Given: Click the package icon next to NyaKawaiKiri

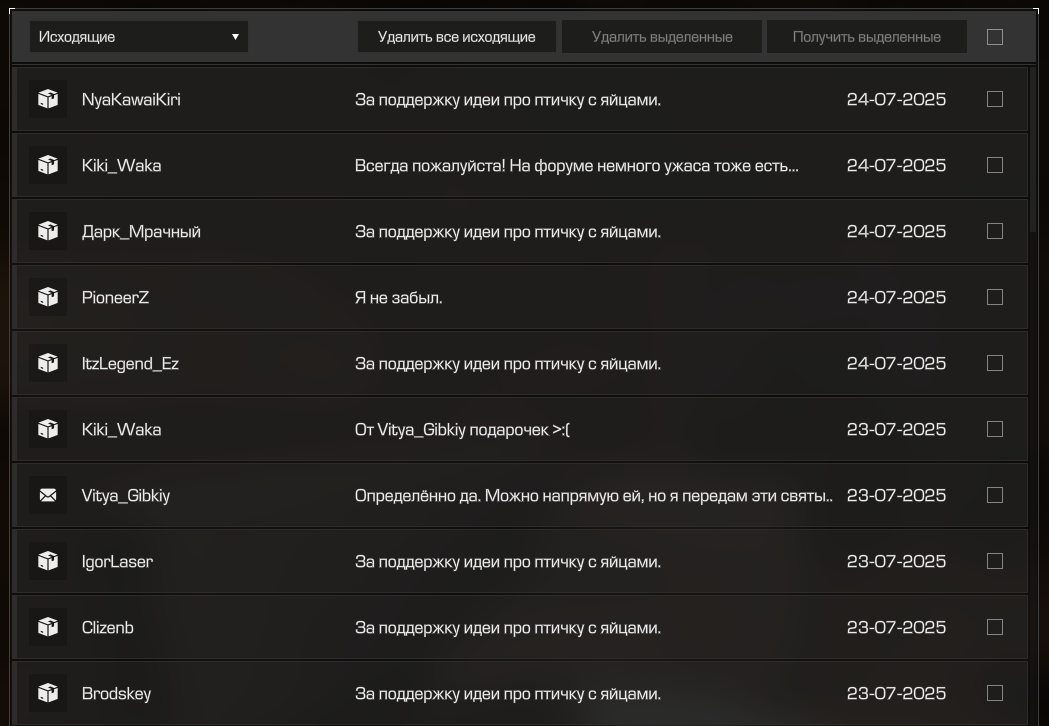Looking at the screenshot, I should 48,99.
